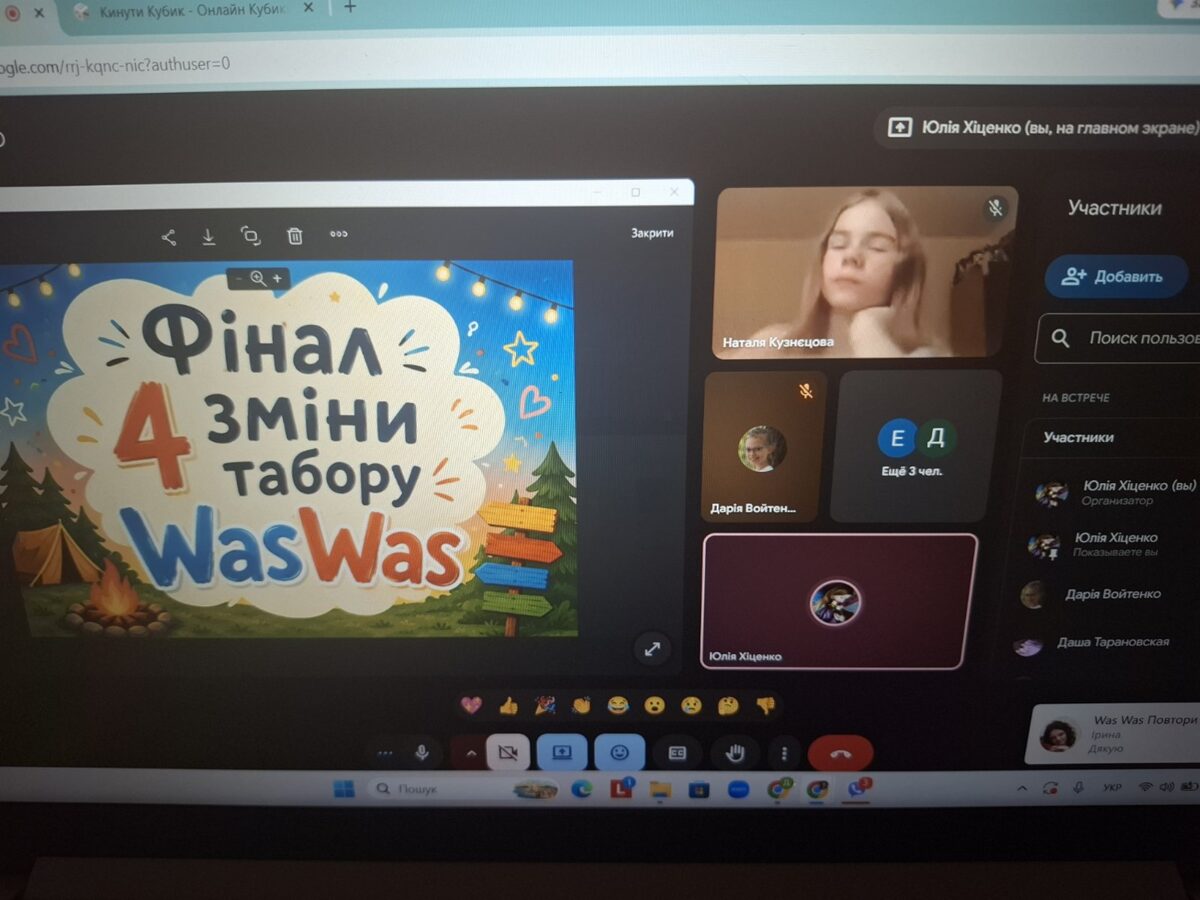This screenshot has width=1200, height=900.
Task: Select the Юлія Хіценко self tile
Action: pos(839,601)
